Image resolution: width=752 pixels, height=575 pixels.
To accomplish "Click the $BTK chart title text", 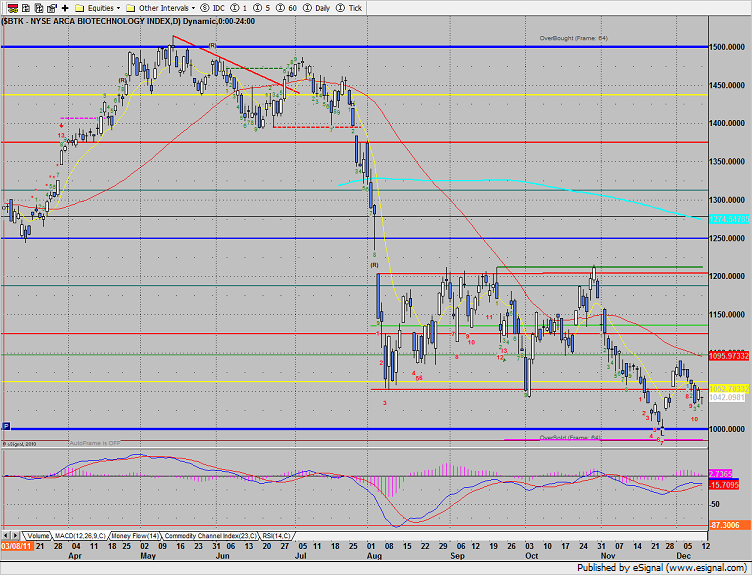I will tap(129, 21).
